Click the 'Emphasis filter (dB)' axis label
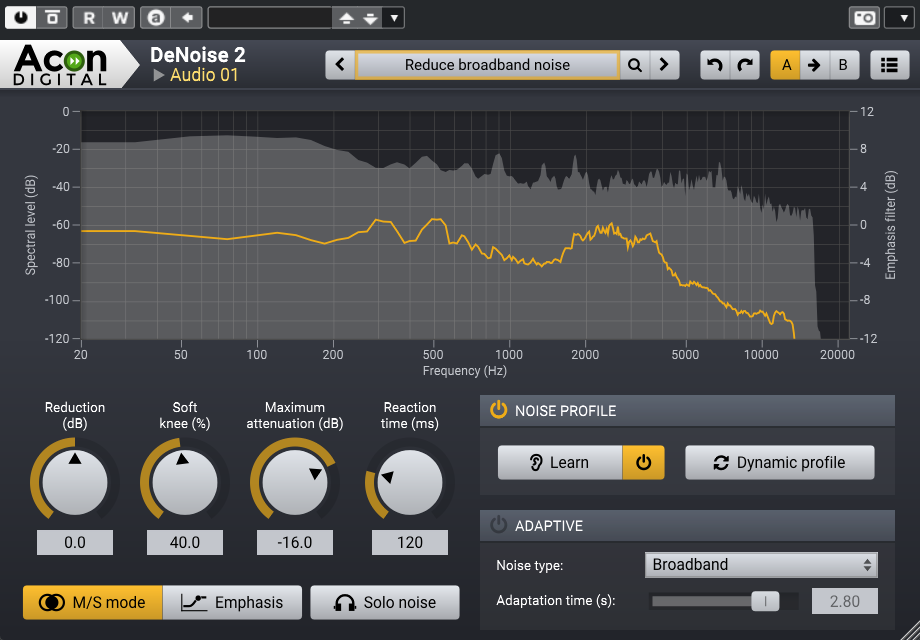This screenshot has width=920, height=640. 891,225
